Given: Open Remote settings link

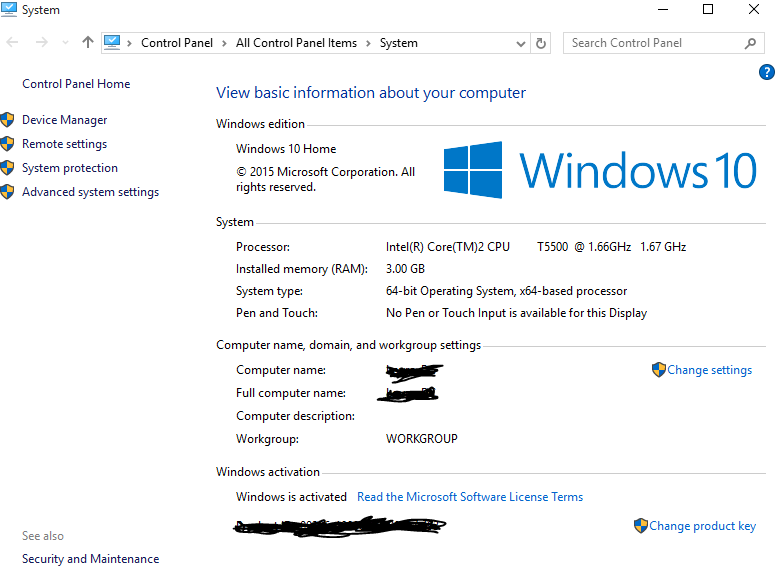Looking at the screenshot, I should 64,144.
